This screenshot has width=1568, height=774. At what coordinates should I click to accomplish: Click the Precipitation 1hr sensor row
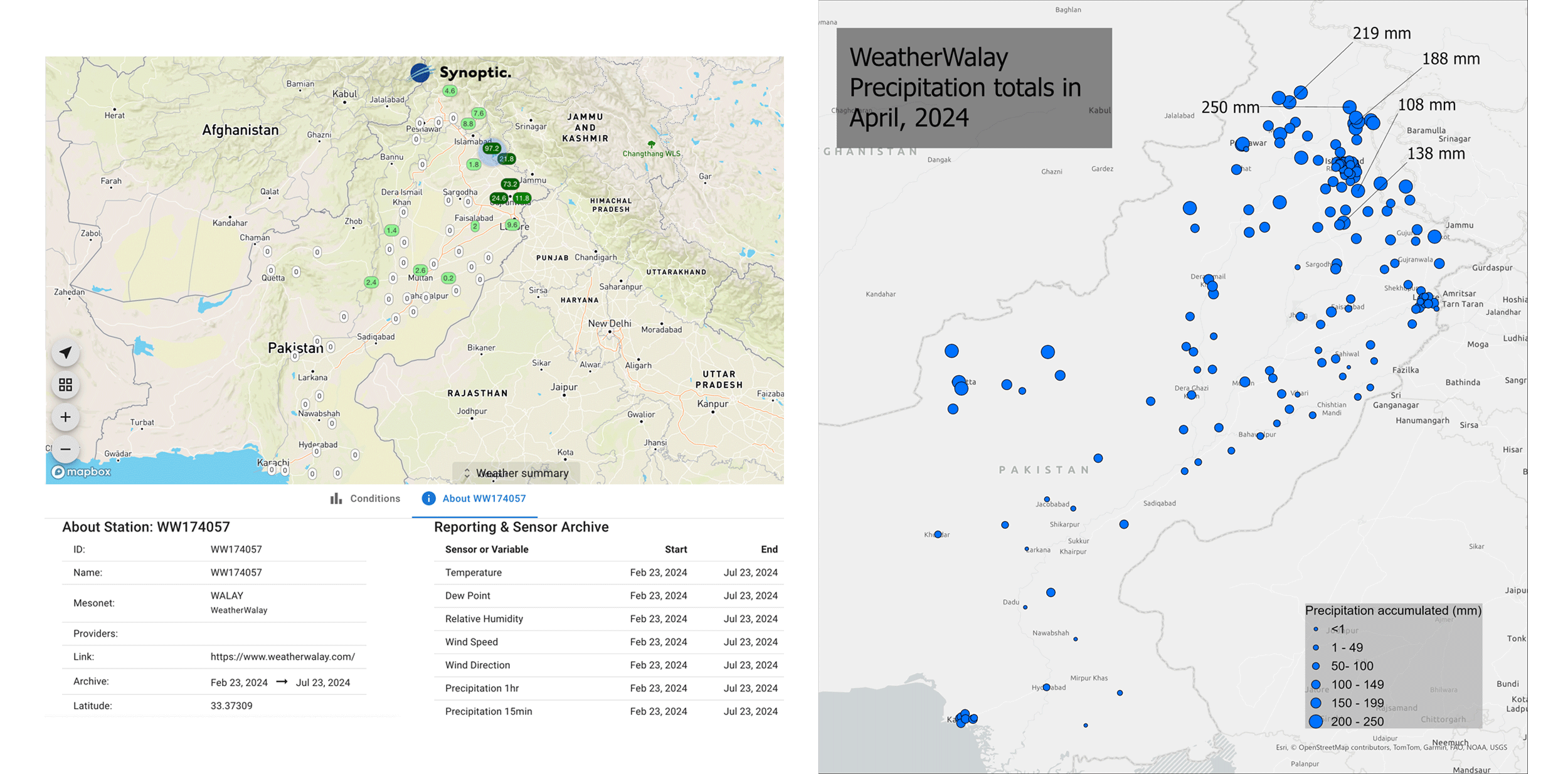608,688
